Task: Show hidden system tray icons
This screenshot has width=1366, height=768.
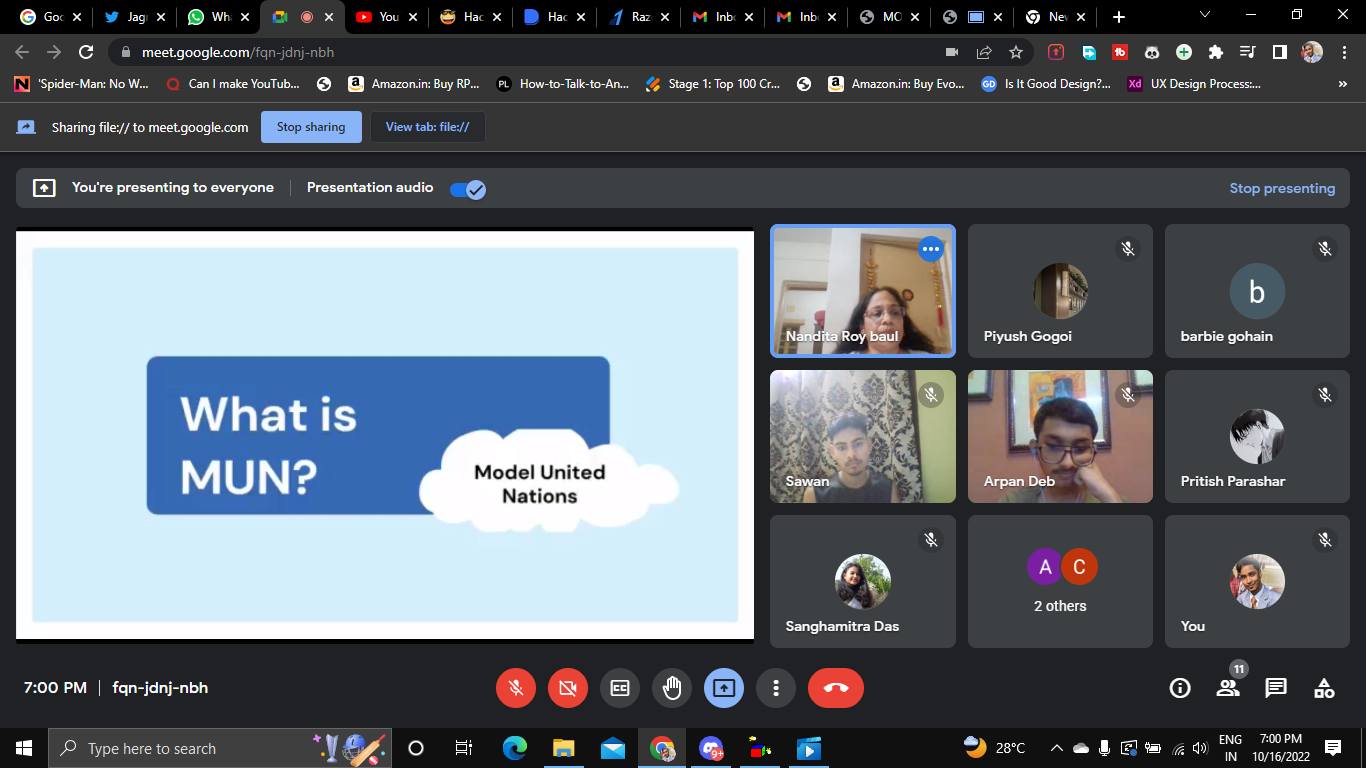Action: pos(1056,748)
